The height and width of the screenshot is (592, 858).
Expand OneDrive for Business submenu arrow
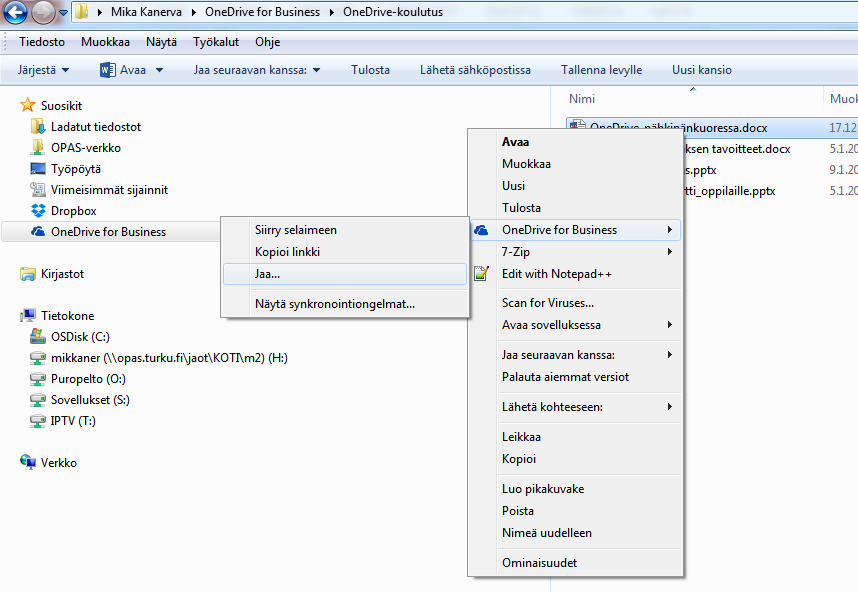(670, 230)
